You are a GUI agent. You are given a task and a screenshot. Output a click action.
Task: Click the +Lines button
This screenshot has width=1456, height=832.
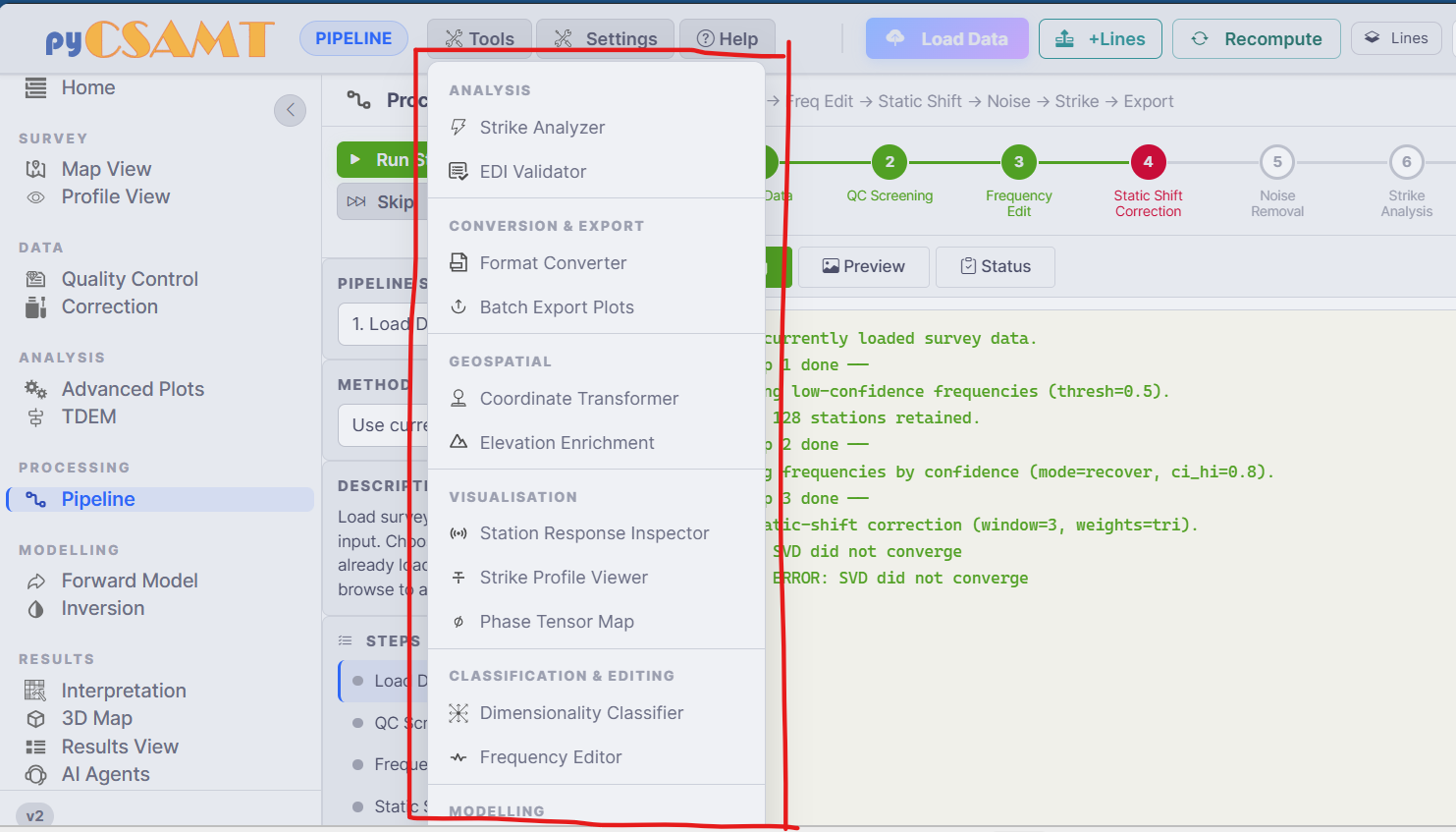click(1101, 39)
